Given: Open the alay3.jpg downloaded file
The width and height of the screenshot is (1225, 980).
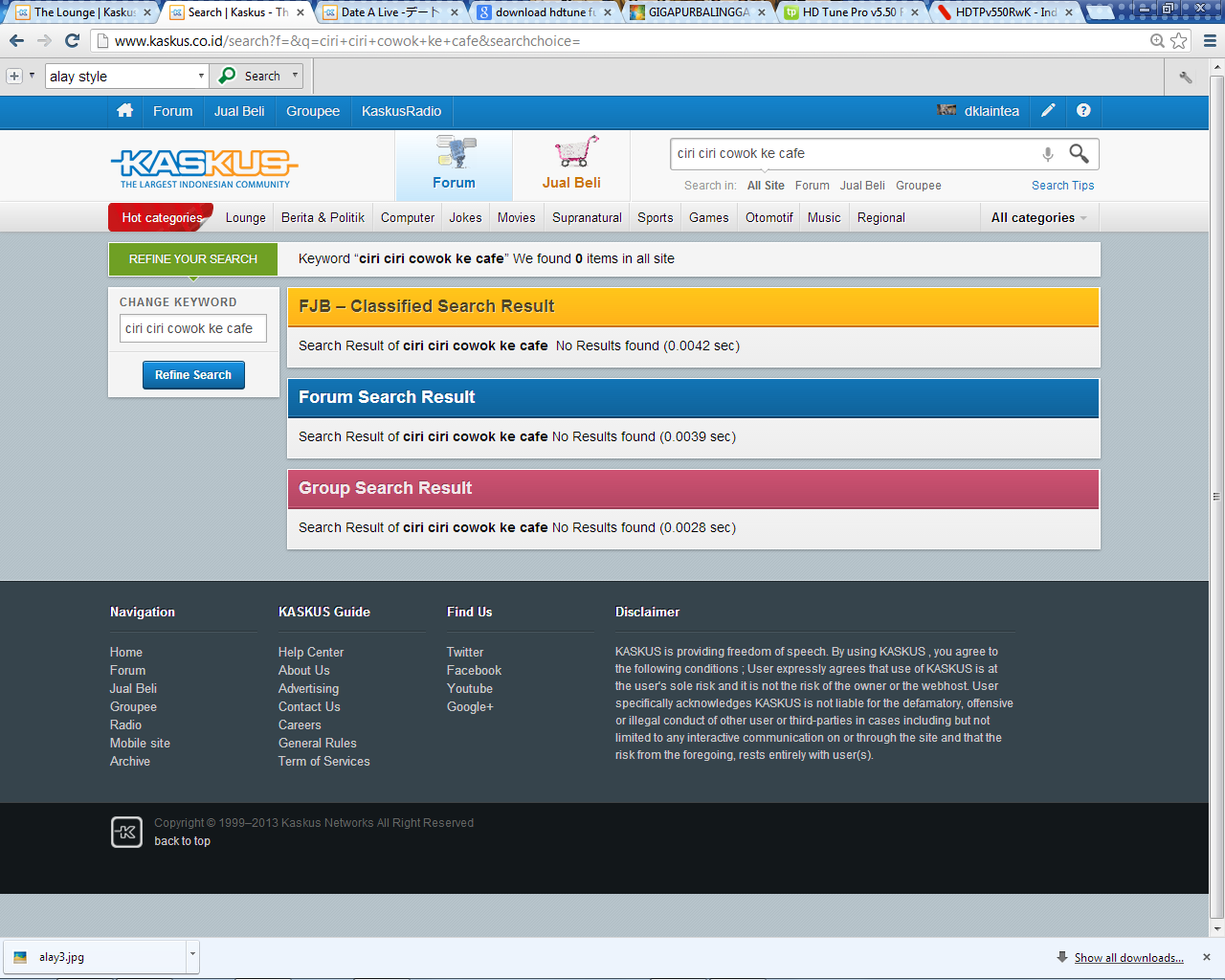Looking at the screenshot, I should click(96, 957).
